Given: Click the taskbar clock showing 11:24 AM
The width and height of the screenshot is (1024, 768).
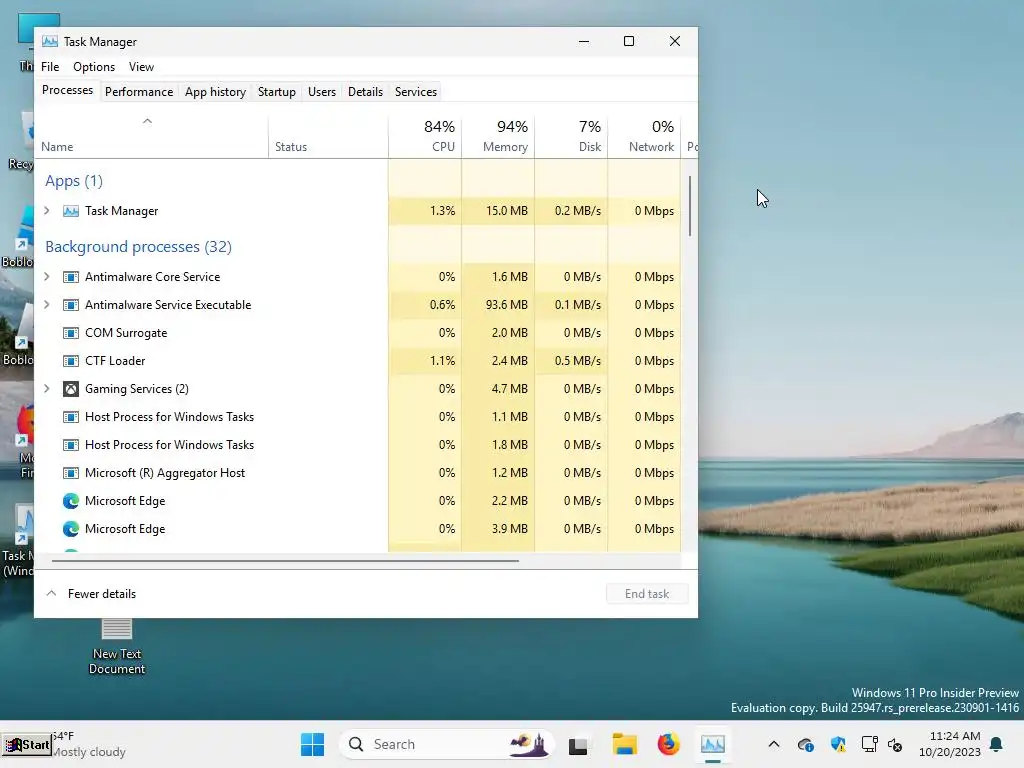Looking at the screenshot, I should click(950, 744).
